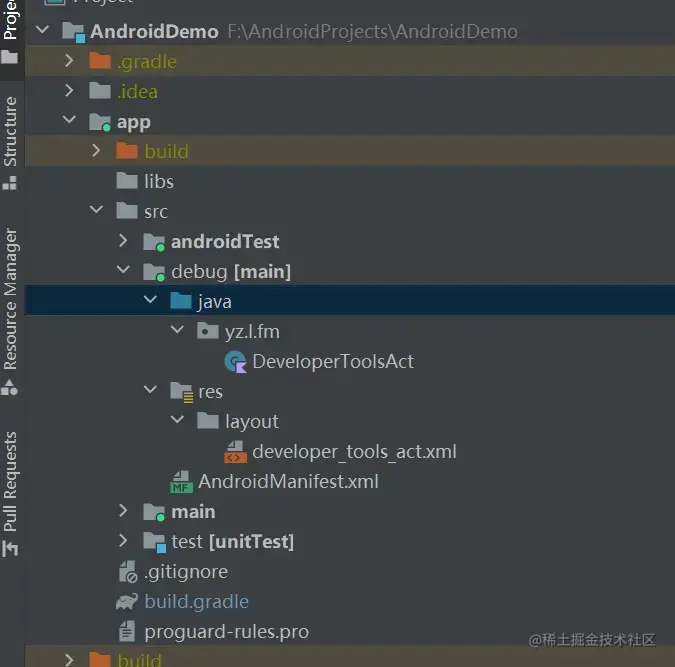The image size is (675, 667).
Task: Open the Pull Requests tool window
Action: (x=10, y=494)
